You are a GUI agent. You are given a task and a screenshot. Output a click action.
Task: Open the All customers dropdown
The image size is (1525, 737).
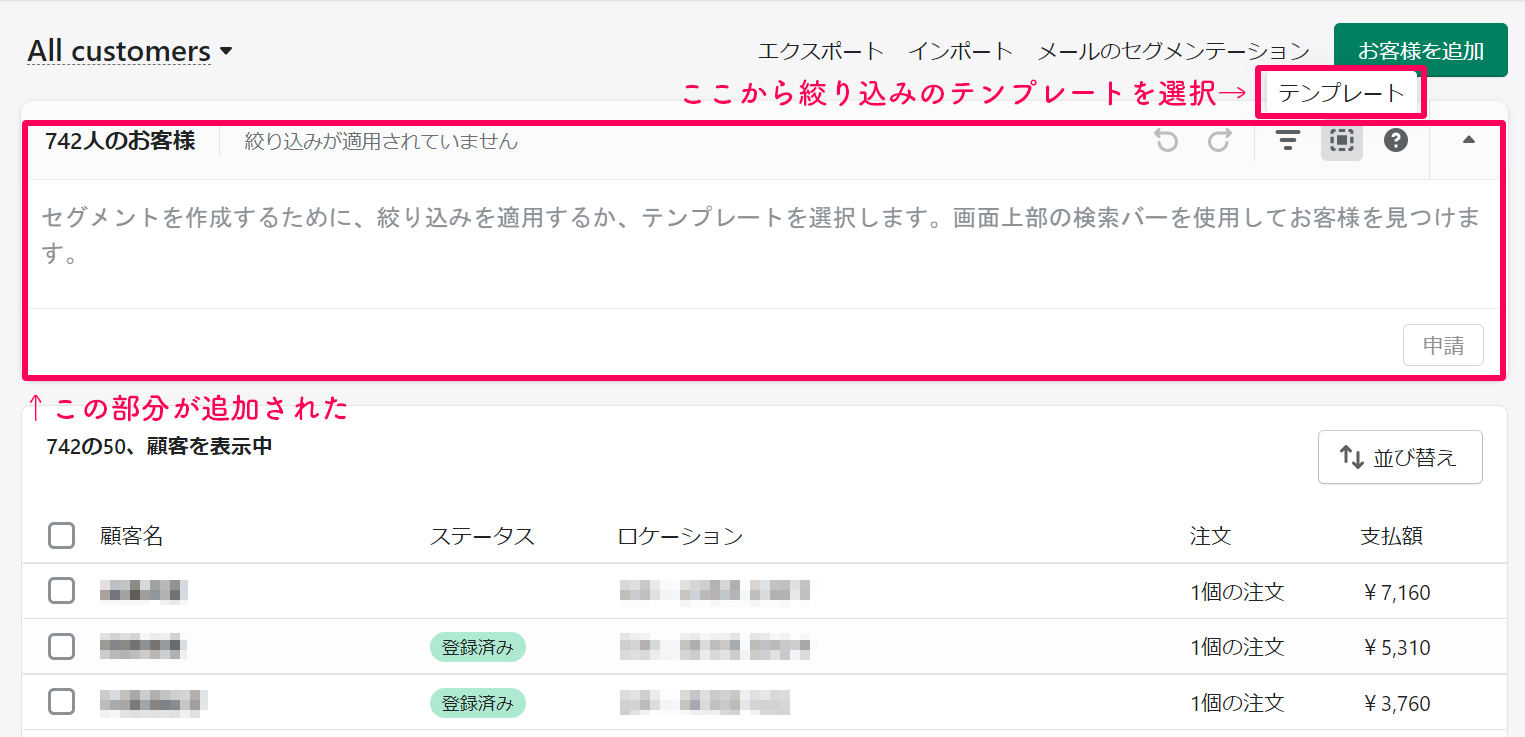click(130, 51)
